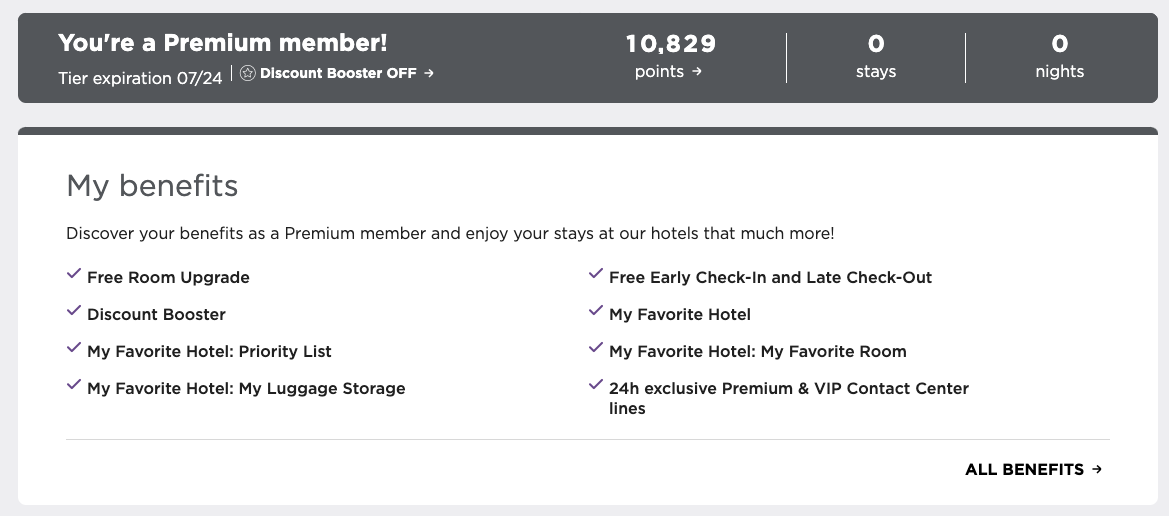The height and width of the screenshot is (516, 1169).
Task: Open the ALL BENEFITS link
Action: pyautogui.click(x=1033, y=470)
